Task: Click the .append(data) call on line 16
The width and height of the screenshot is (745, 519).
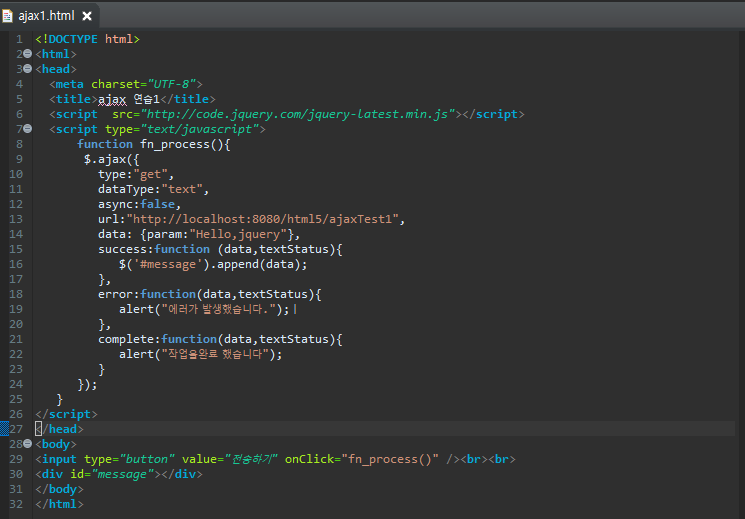Action: pyautogui.click(x=255, y=264)
